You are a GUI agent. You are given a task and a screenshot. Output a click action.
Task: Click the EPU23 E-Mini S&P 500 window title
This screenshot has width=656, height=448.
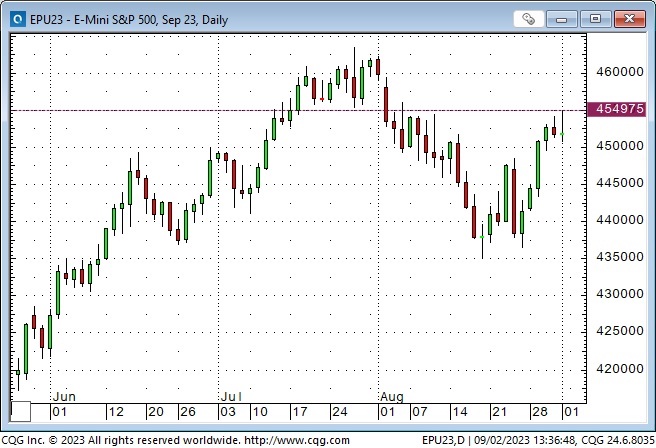point(129,20)
